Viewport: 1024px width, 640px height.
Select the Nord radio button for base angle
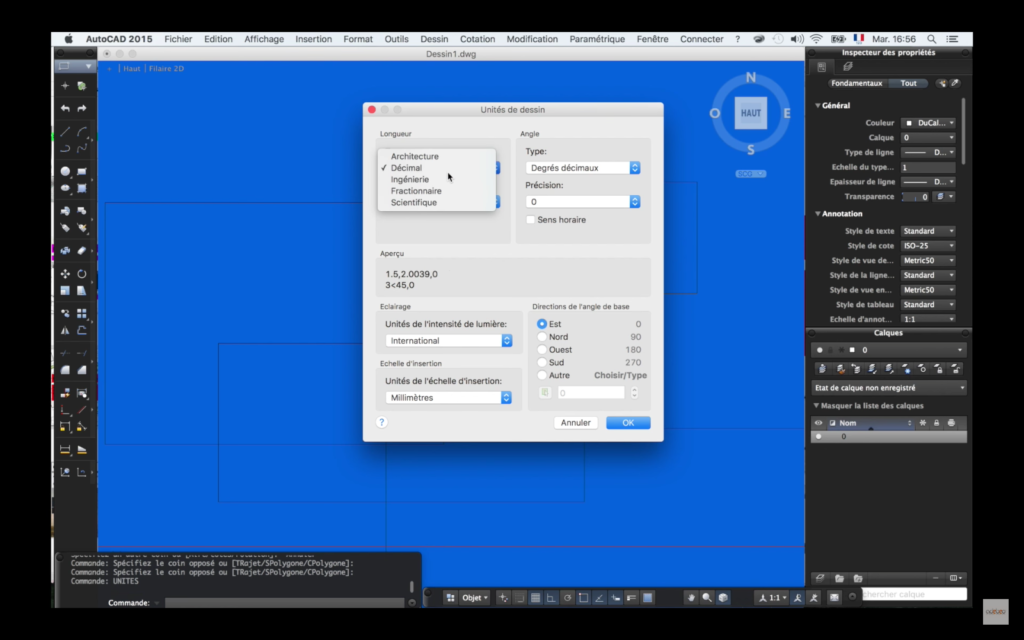(541, 336)
